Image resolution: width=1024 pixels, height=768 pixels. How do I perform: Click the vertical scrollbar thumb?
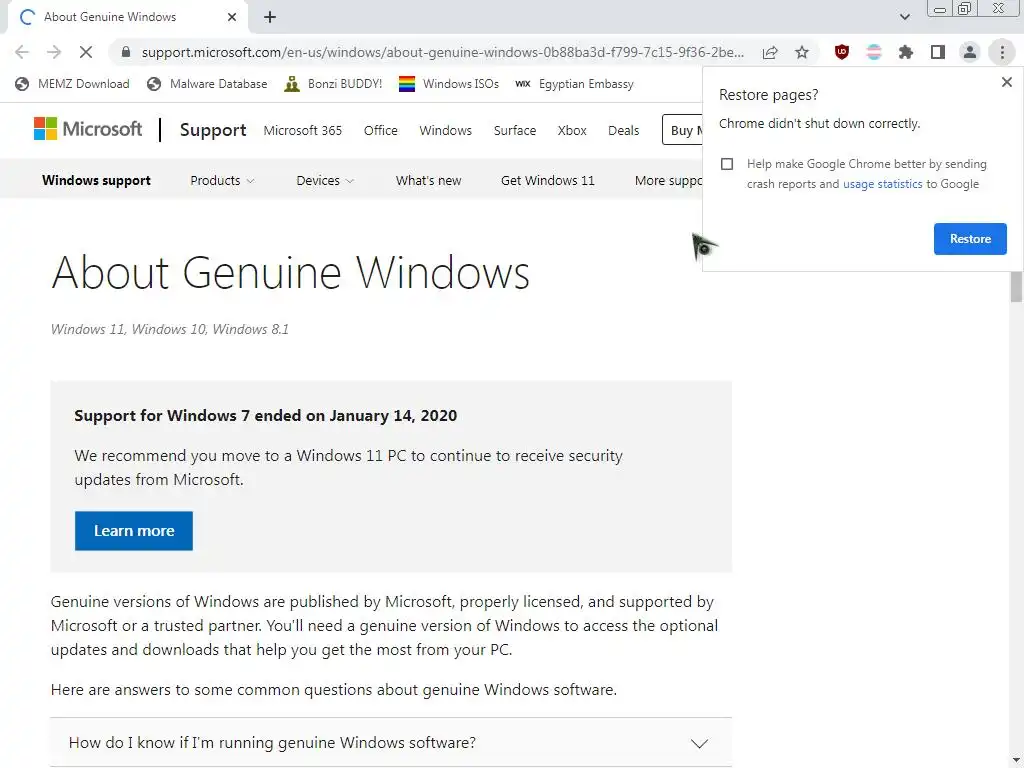click(x=1016, y=287)
